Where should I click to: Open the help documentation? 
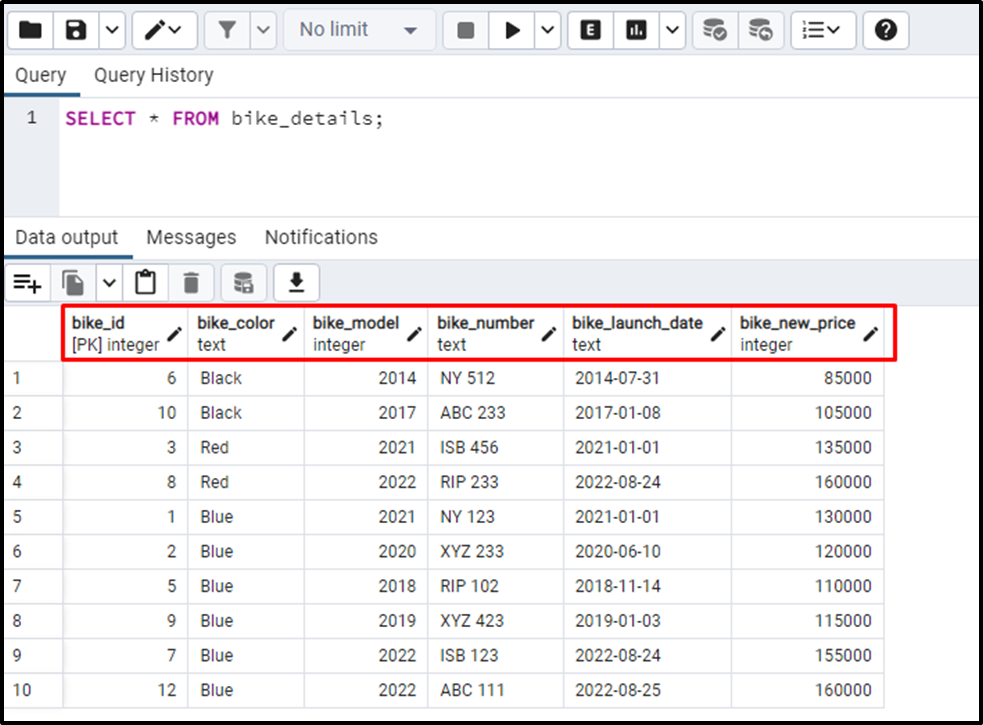click(885, 30)
